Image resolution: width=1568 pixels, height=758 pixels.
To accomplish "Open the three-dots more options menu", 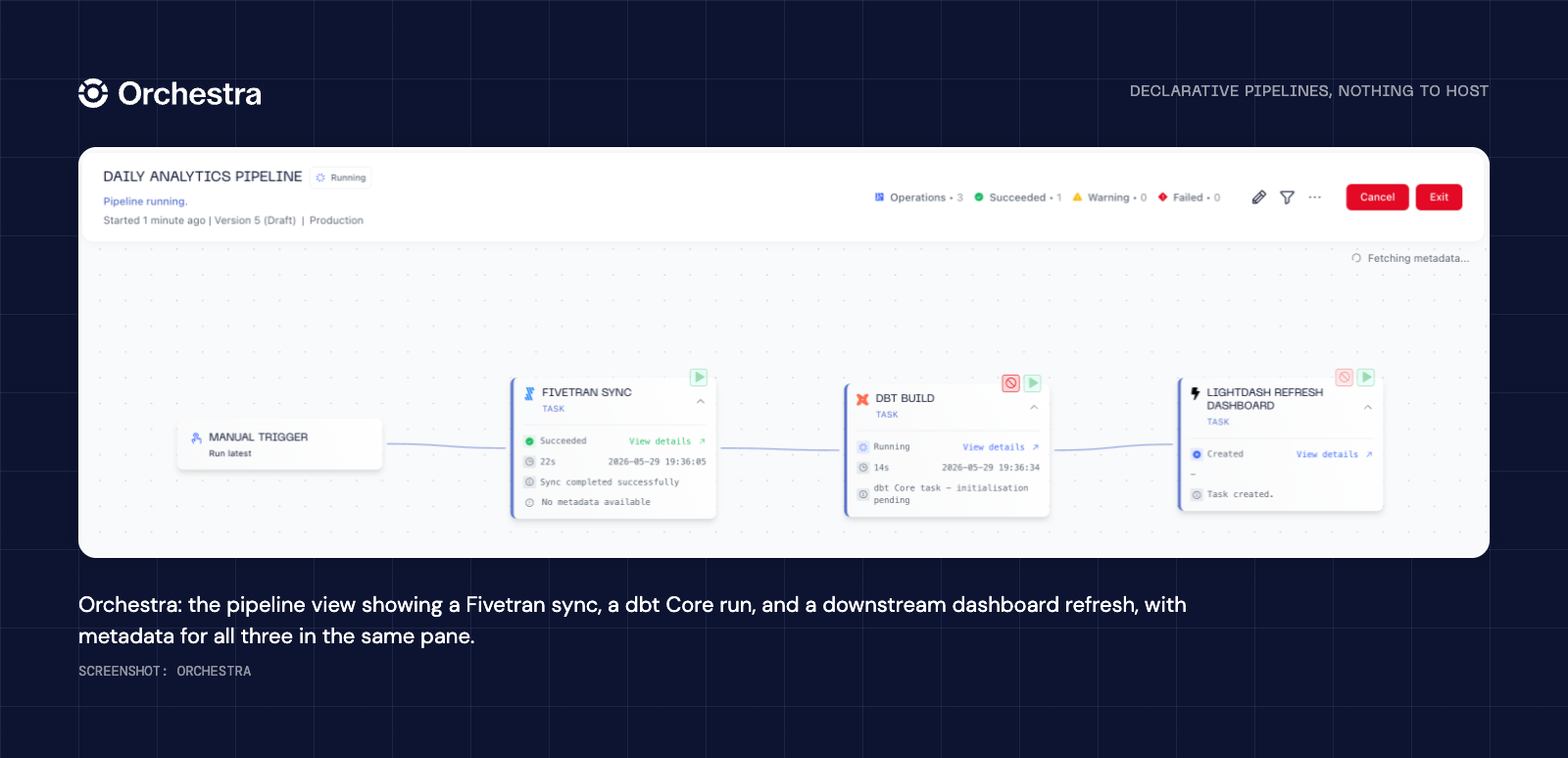I will coord(1315,197).
